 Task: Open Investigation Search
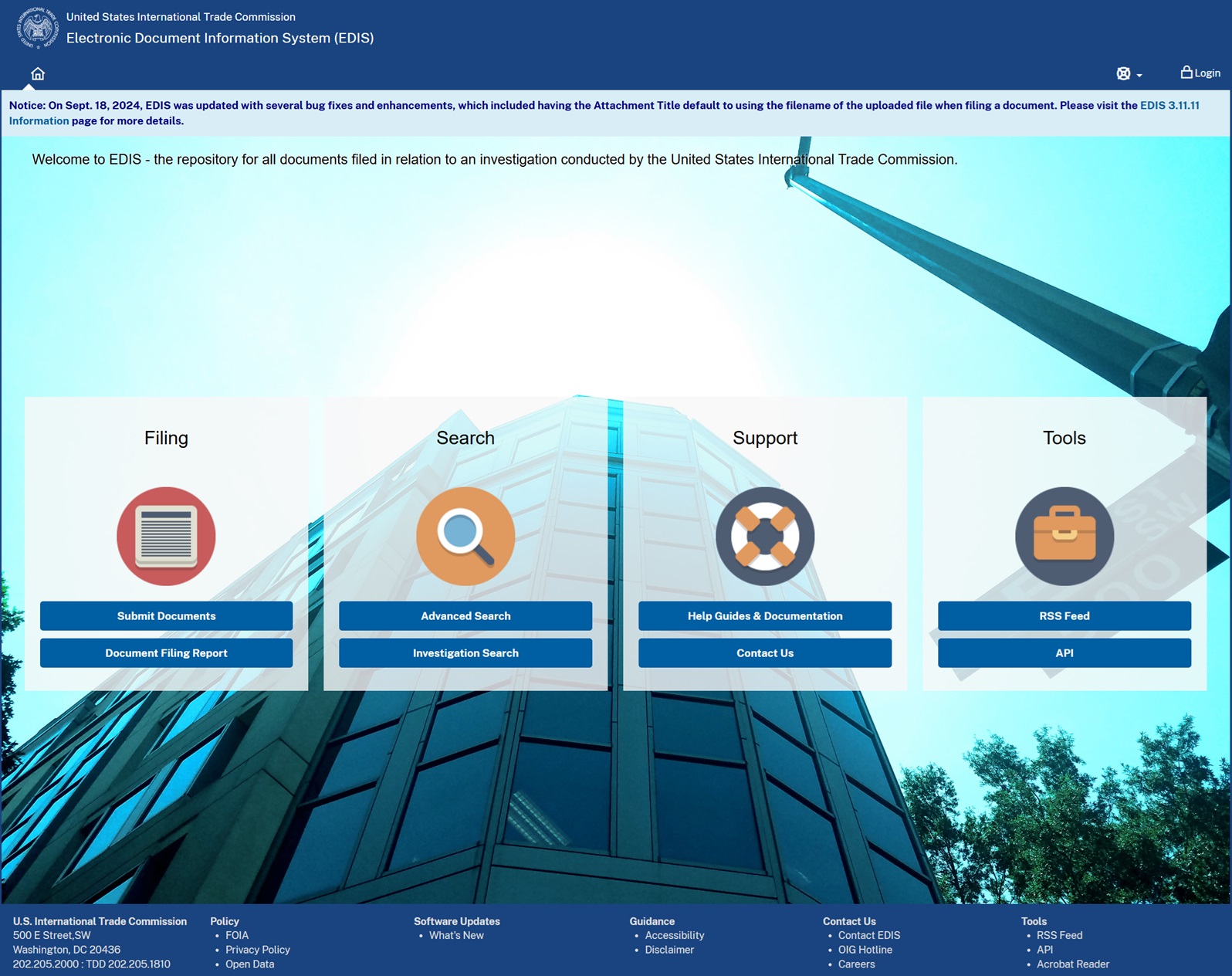tap(465, 653)
